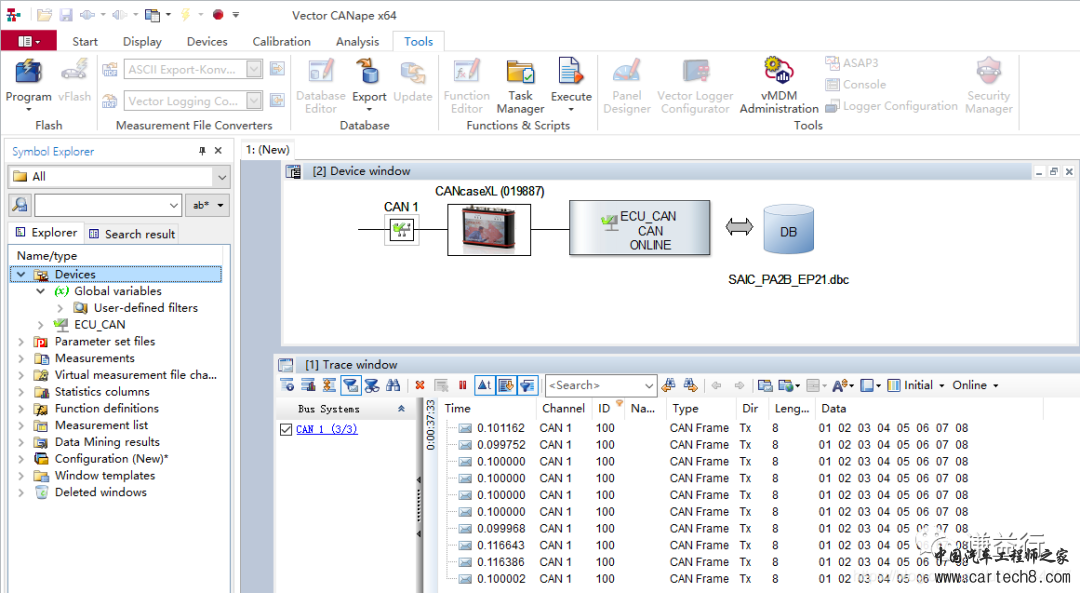Click the Channel column header
Screen dimensions: 1080x593
(x=563, y=408)
